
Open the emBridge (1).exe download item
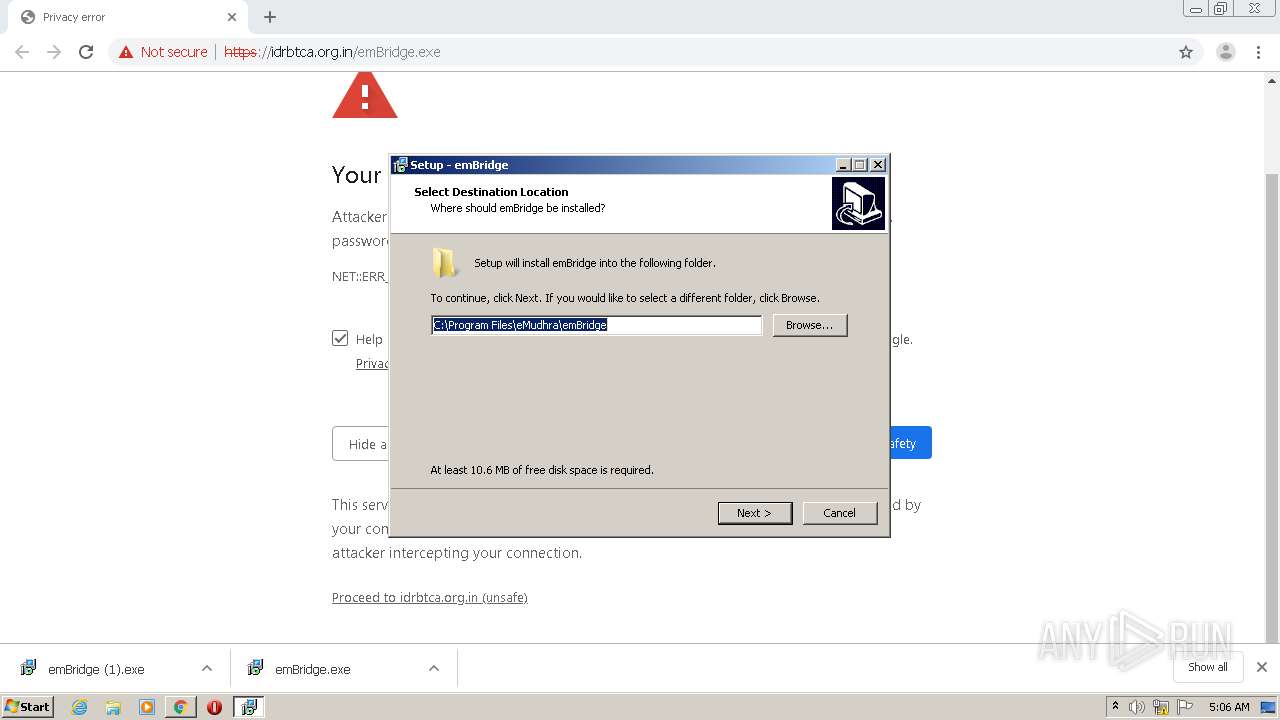96,669
